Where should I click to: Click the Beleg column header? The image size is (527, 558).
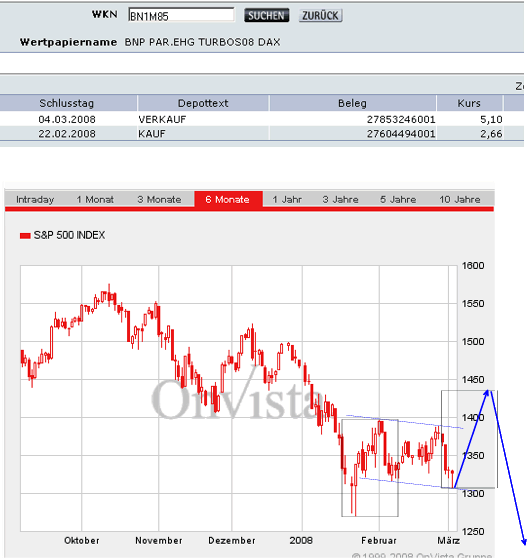[x=352, y=103]
